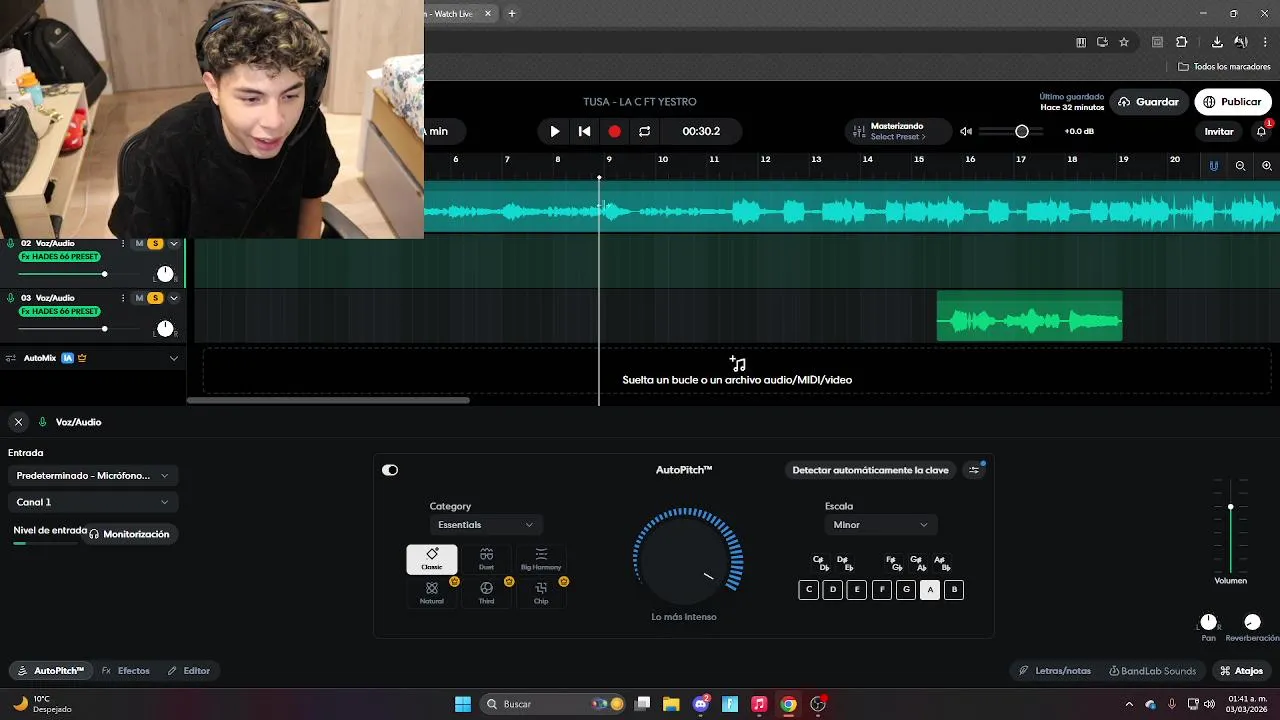Toggle Monitorización headphone button

[129, 534]
